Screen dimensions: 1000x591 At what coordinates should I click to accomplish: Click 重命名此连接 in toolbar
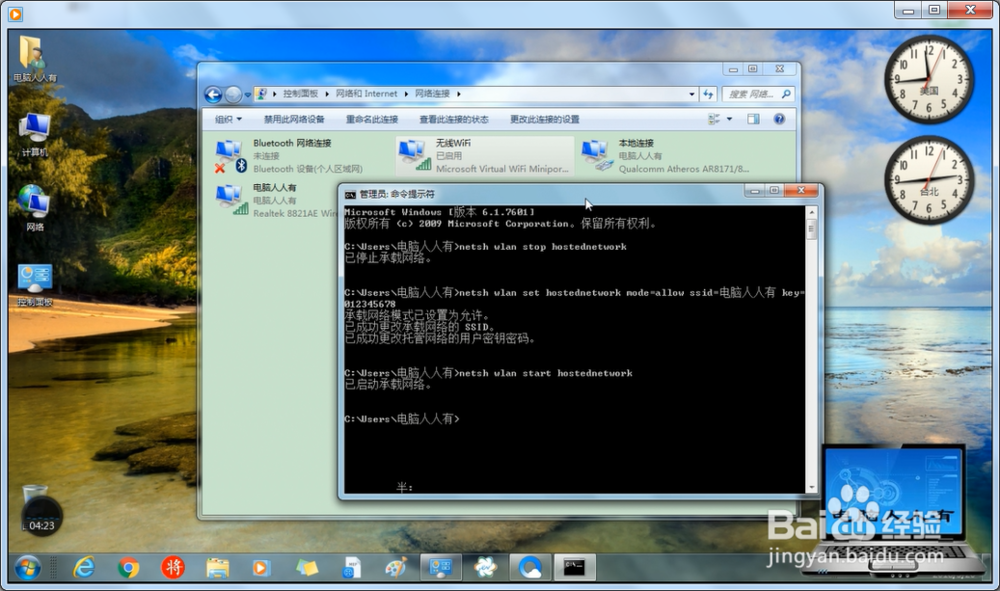pyautogui.click(x=372, y=119)
